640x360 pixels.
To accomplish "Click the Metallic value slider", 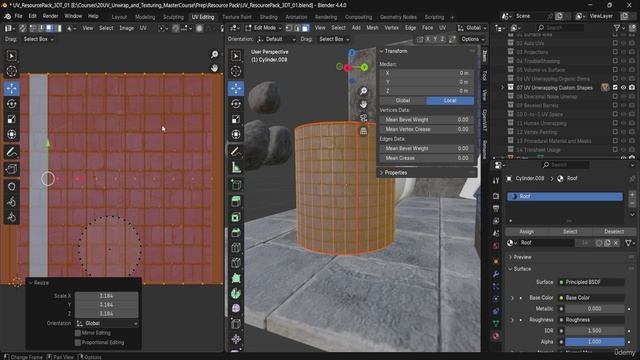I will click(595, 309).
